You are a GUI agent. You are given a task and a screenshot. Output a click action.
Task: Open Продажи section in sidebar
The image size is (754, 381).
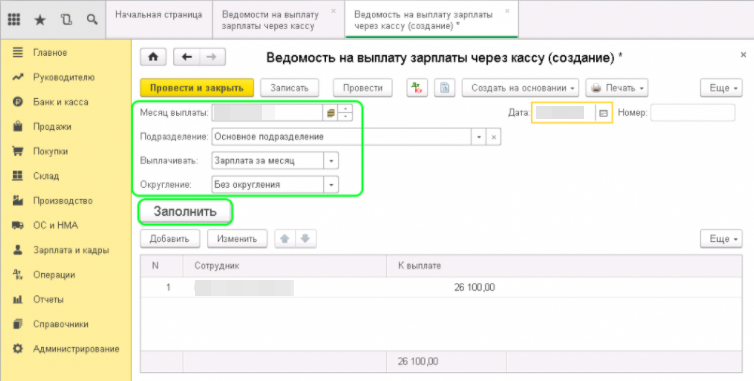point(52,127)
